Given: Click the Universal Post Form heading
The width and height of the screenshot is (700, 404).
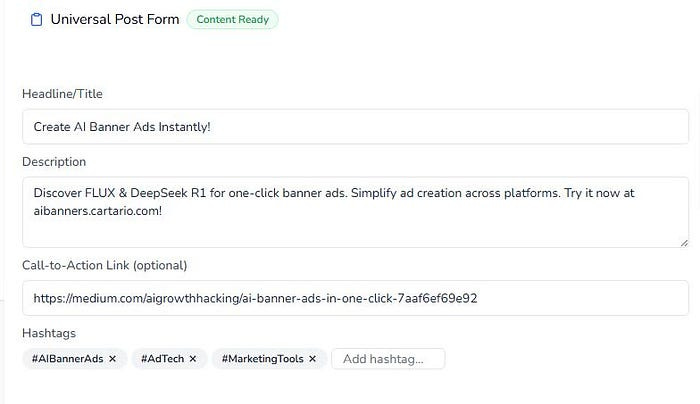Looking at the screenshot, I should (115, 19).
